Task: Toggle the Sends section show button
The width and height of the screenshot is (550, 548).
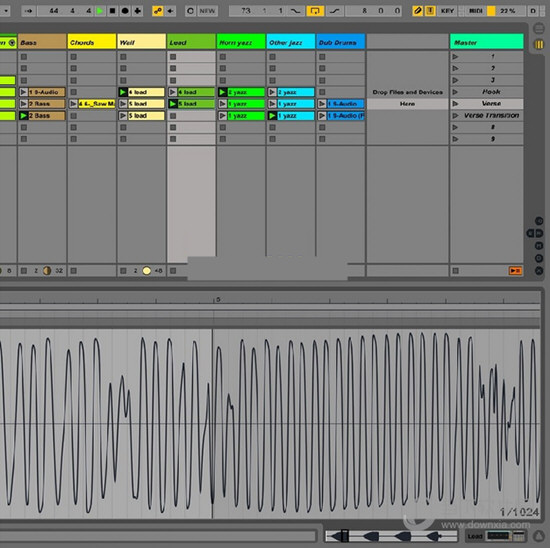Action: coord(539,233)
